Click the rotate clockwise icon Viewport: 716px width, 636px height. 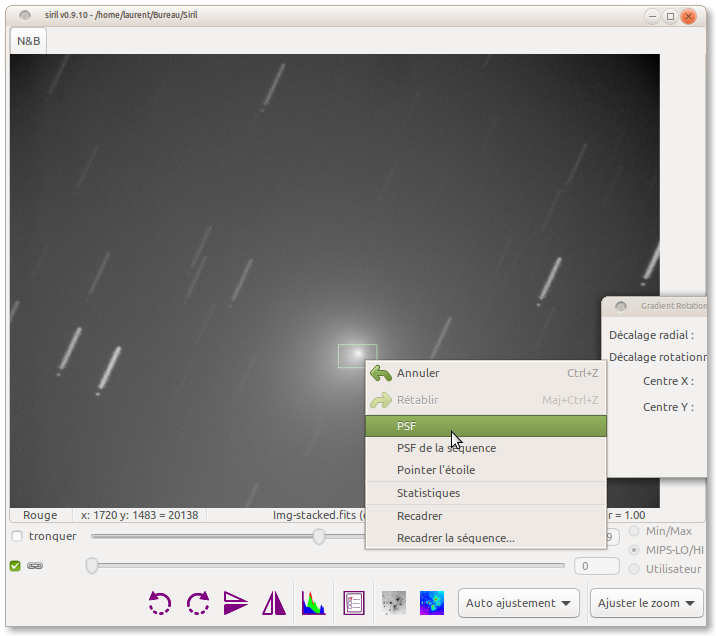pos(198,603)
